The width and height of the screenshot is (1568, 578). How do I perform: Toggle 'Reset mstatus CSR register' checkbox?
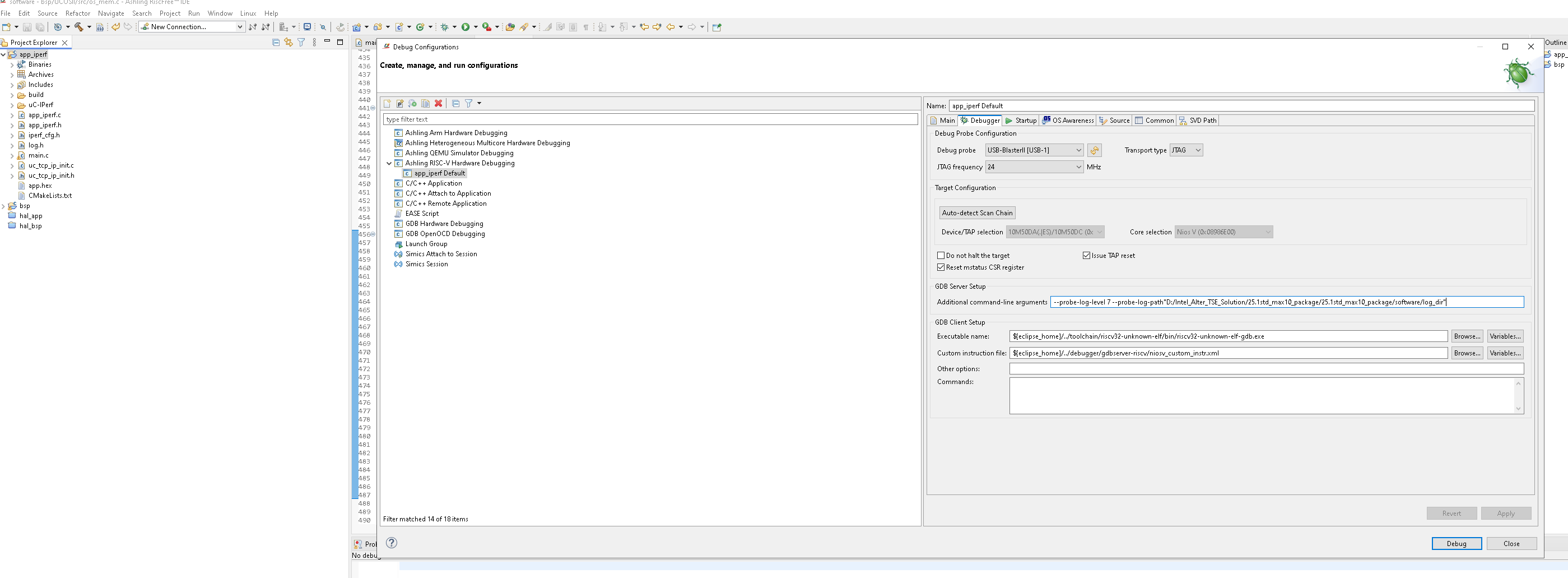click(x=941, y=267)
